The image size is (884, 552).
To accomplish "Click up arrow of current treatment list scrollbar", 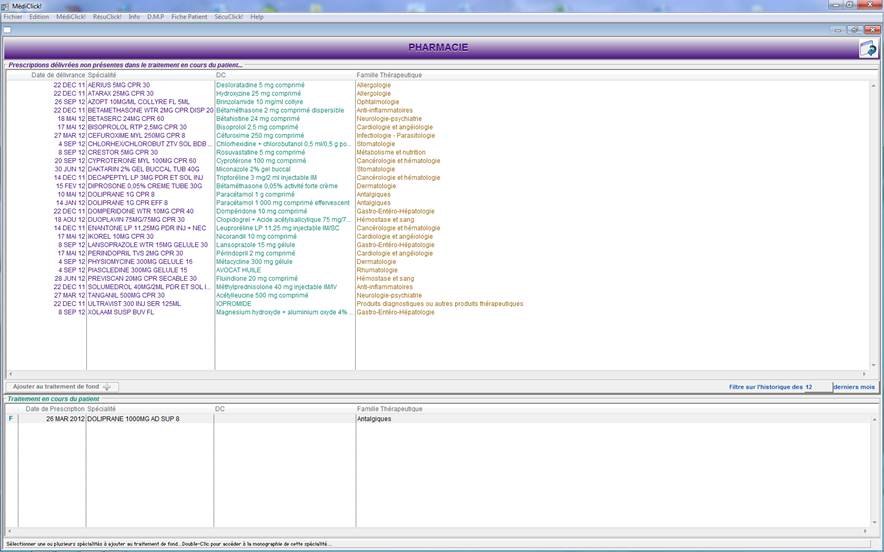I will [x=874, y=419].
